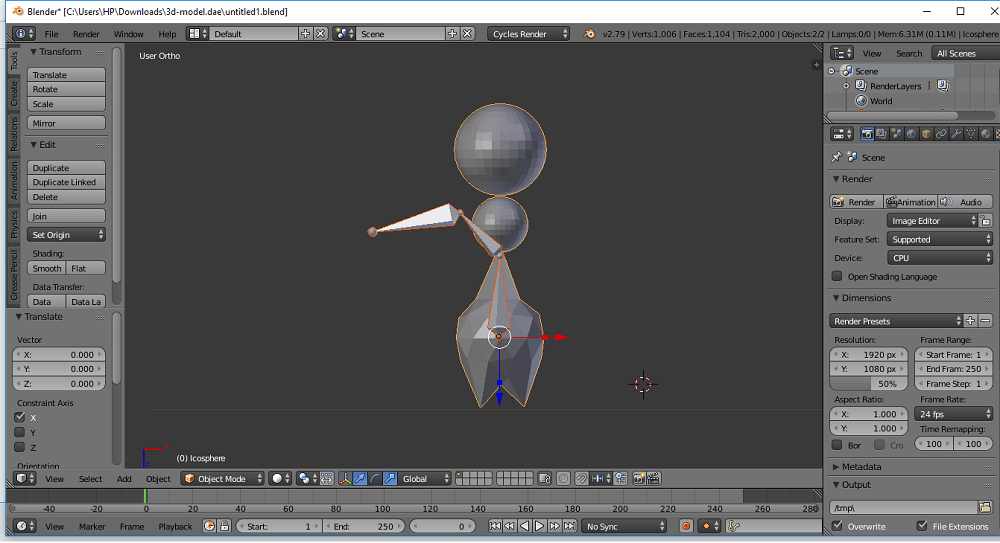Open the Scene properties tab icon
This screenshot has width=1000, height=543.
pos(897,134)
